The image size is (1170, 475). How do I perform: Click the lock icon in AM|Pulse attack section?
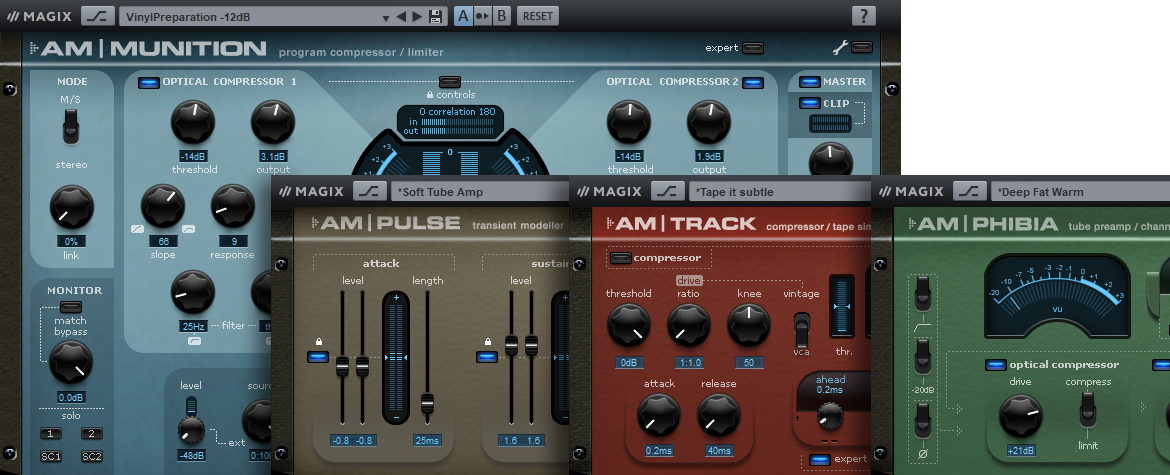319,342
